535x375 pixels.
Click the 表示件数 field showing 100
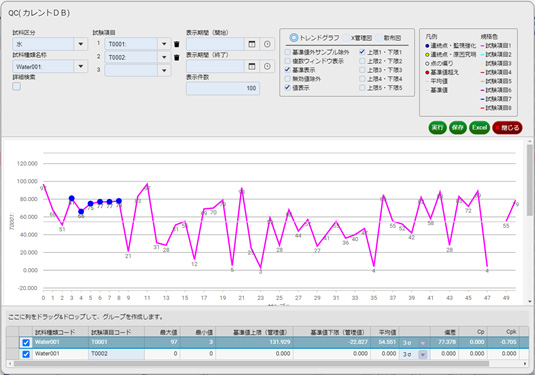[x=223, y=88]
